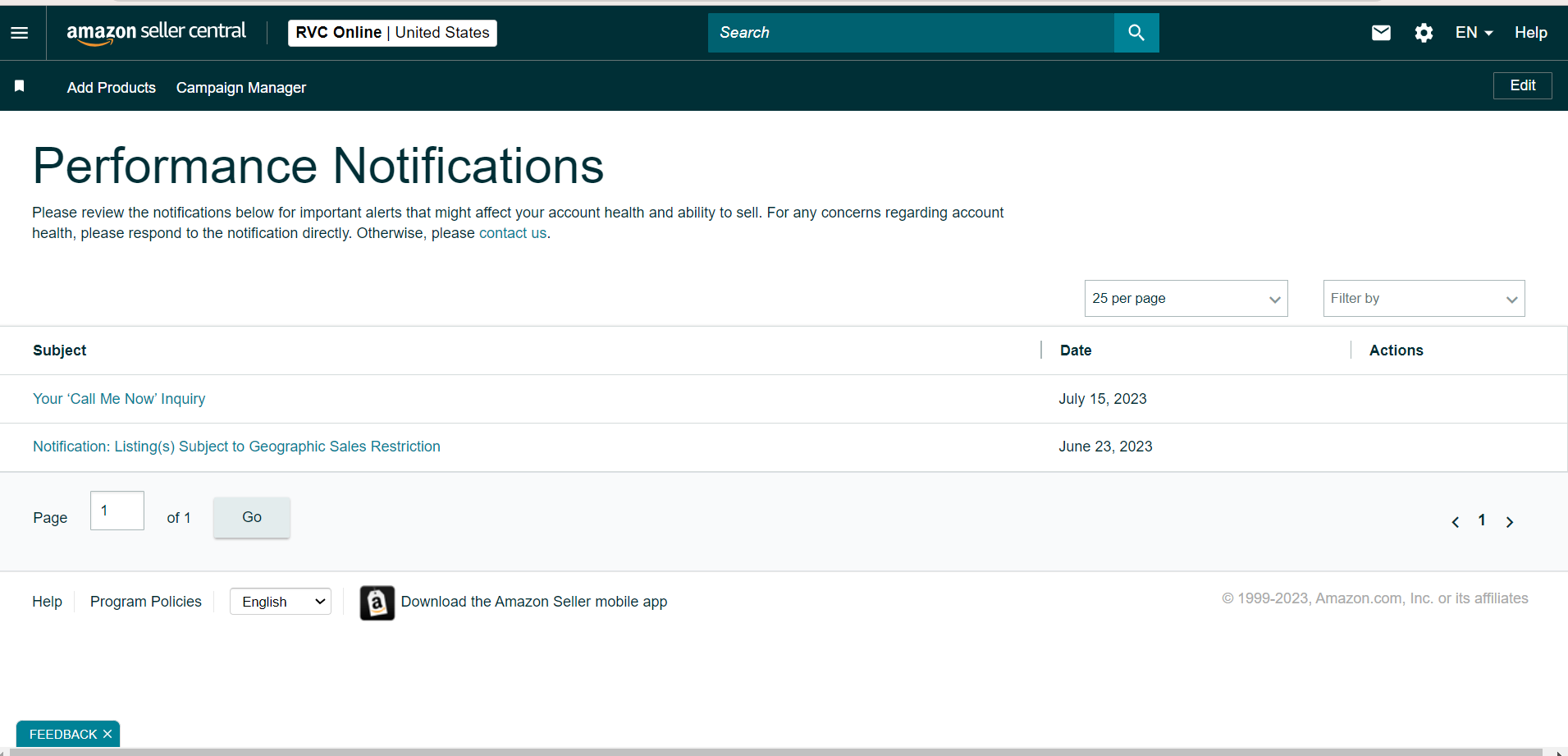Open the Geographic Sales Restriction notification
The width and height of the screenshot is (1568, 756).
tap(236, 447)
